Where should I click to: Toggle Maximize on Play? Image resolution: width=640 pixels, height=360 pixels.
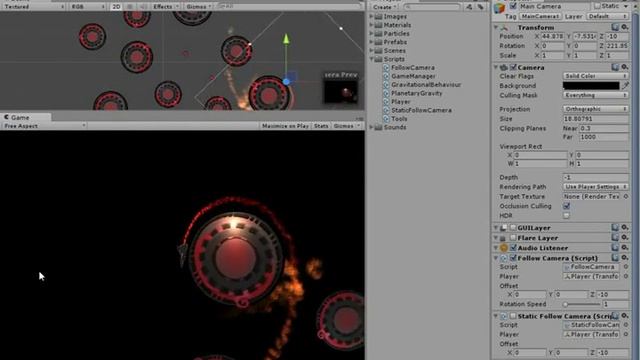(x=285, y=126)
